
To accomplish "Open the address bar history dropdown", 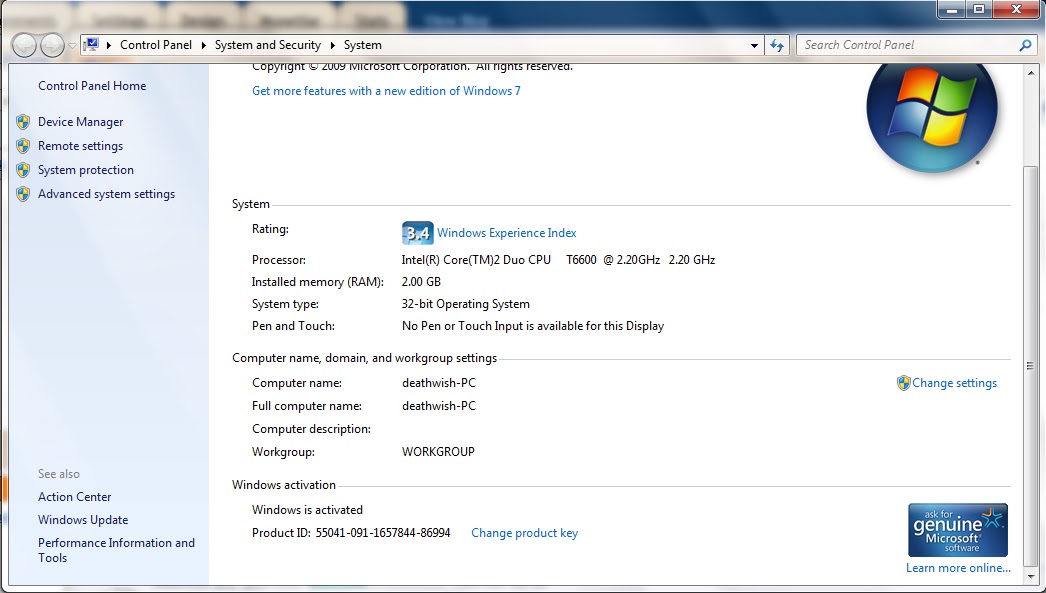I will coord(754,45).
